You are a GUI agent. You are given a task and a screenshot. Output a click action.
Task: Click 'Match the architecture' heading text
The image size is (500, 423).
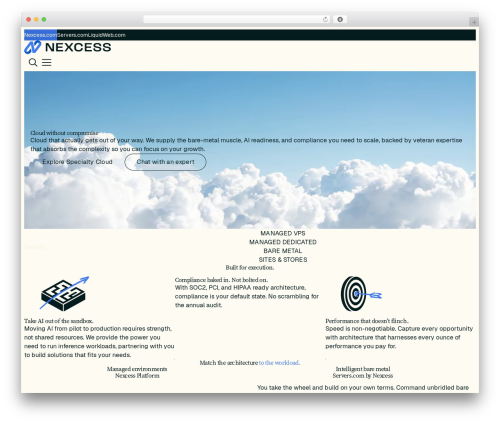(x=229, y=363)
